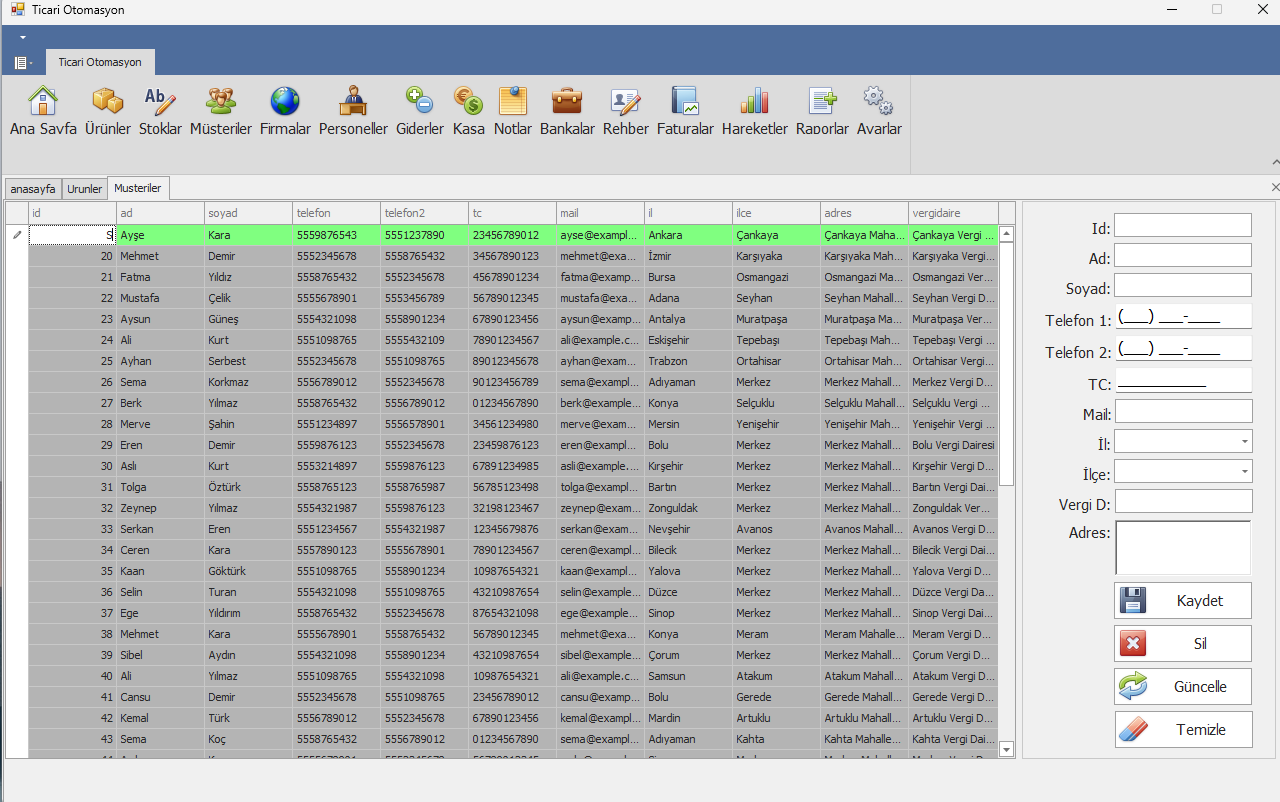The height and width of the screenshot is (802, 1280).
Task: Select the cell 'Mustafa' in the ad column
Action: [160, 298]
